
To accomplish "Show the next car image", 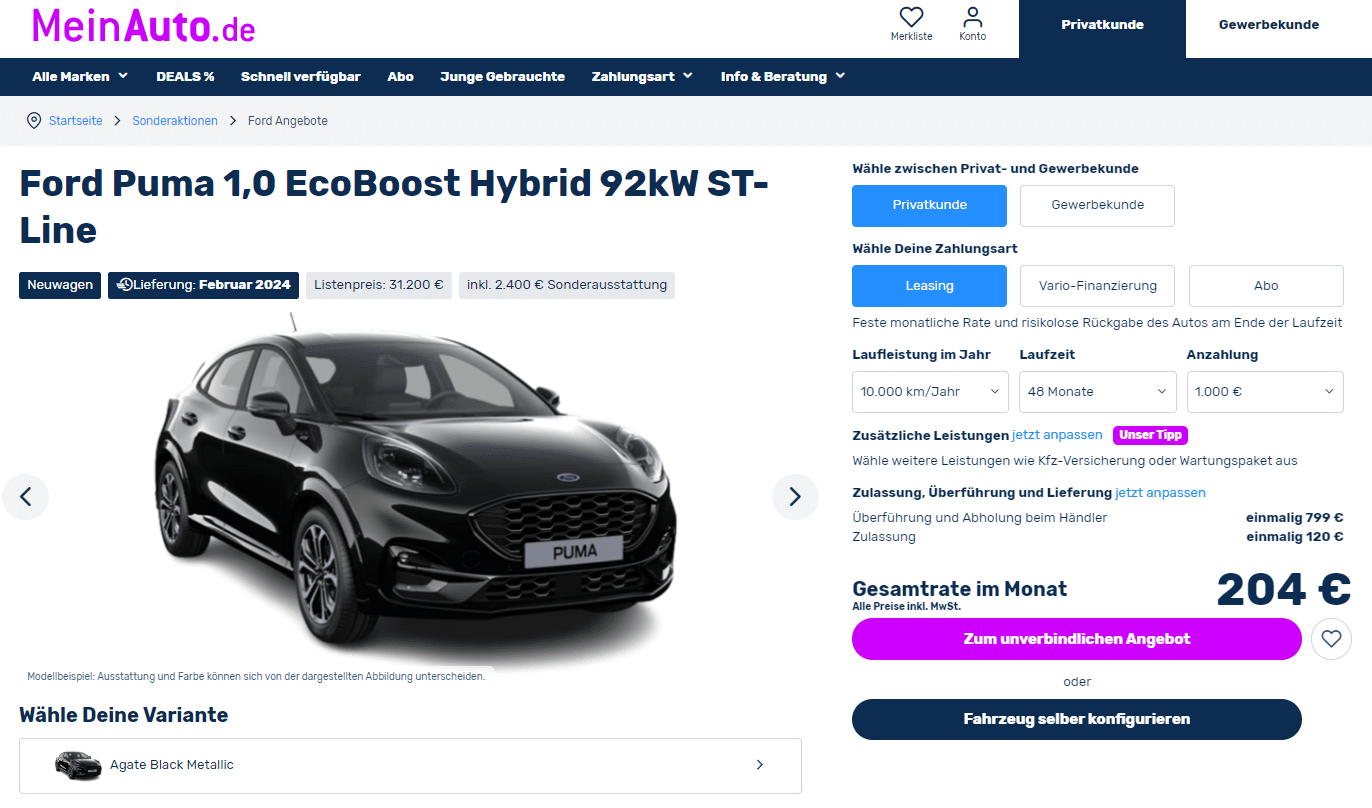I will point(795,496).
